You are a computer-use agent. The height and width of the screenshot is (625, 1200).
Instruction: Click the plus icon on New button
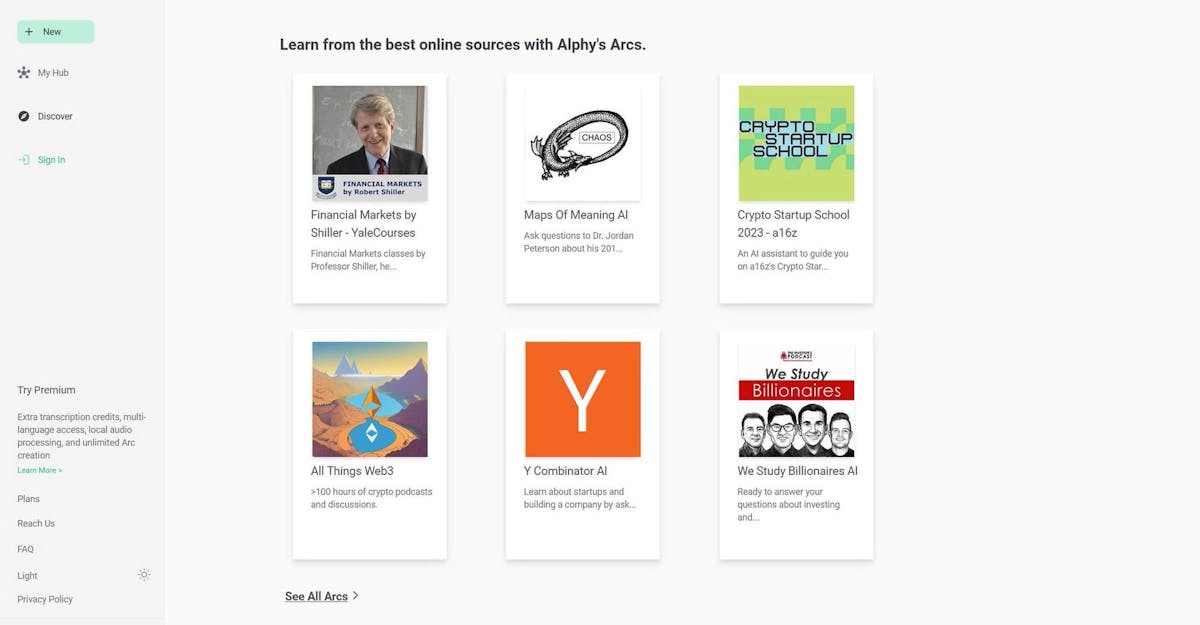tap(29, 32)
